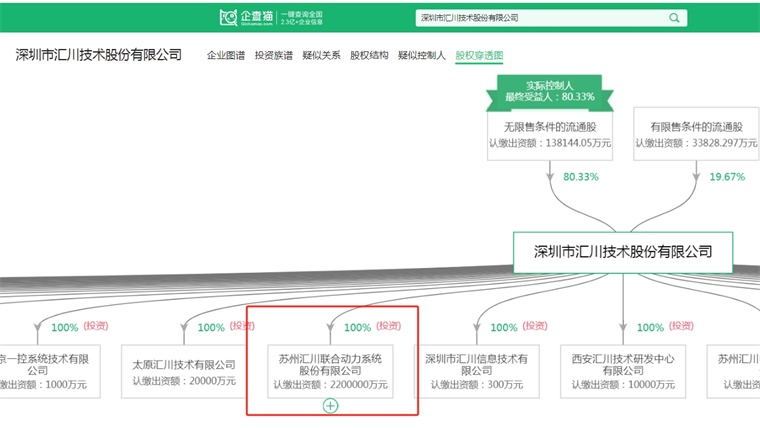Click the header slogan 一键查询全国 text
The image size is (760, 428).
coord(301,14)
